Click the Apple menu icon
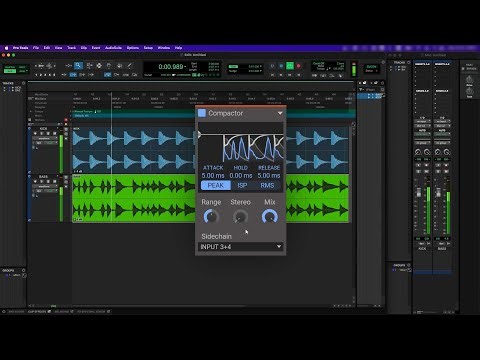The width and height of the screenshot is (480, 360). pyautogui.click(x=6, y=48)
